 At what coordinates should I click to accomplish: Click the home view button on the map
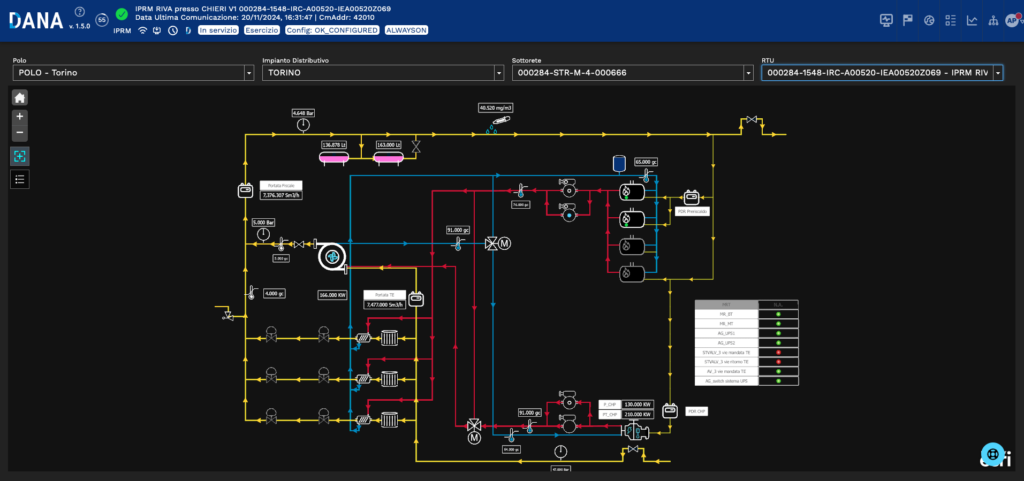(20, 97)
